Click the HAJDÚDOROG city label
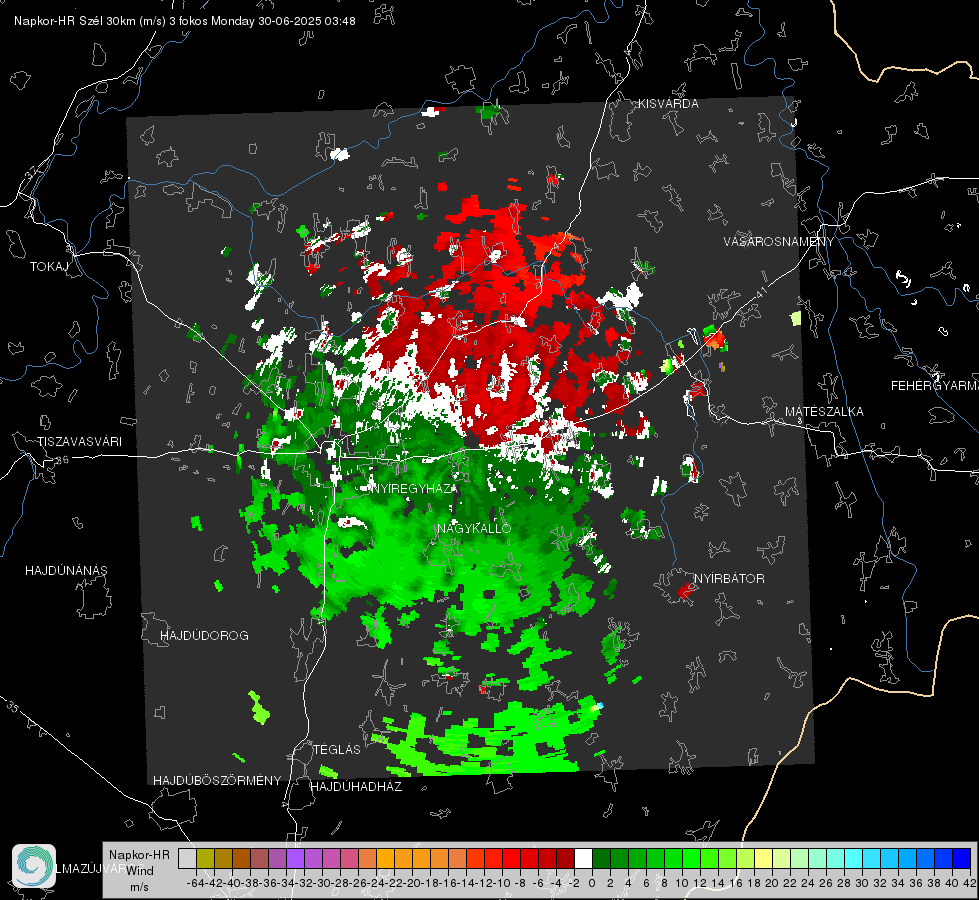Viewport: 979px width, 900px height. pyautogui.click(x=204, y=635)
